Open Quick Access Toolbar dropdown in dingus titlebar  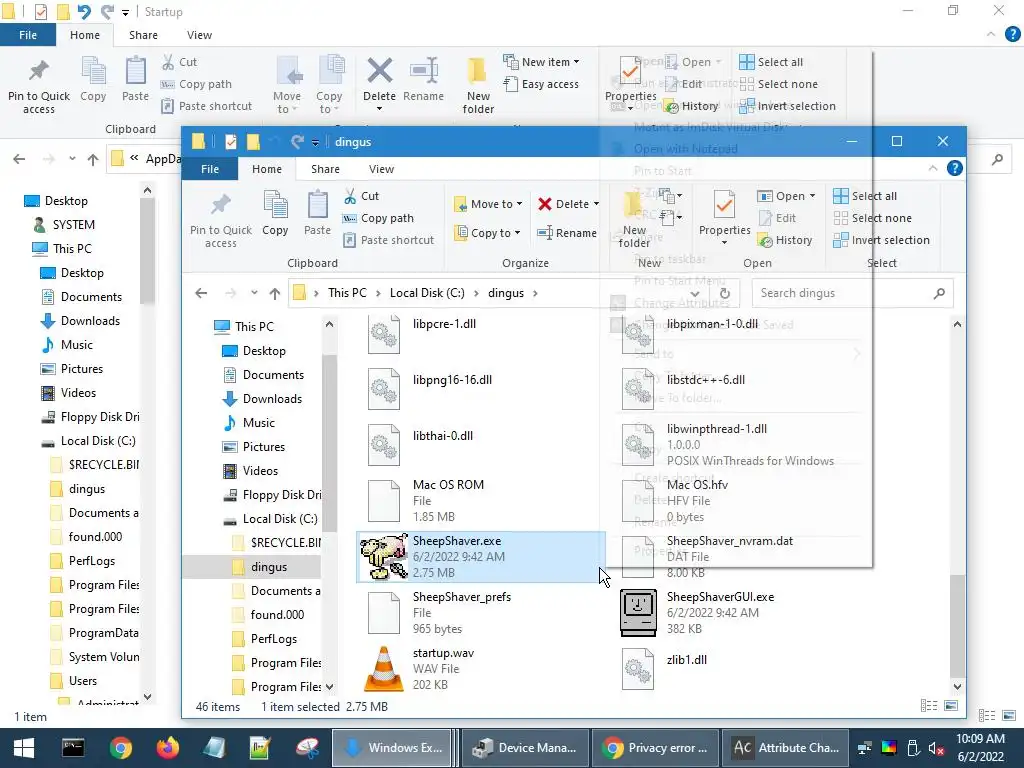point(315,142)
